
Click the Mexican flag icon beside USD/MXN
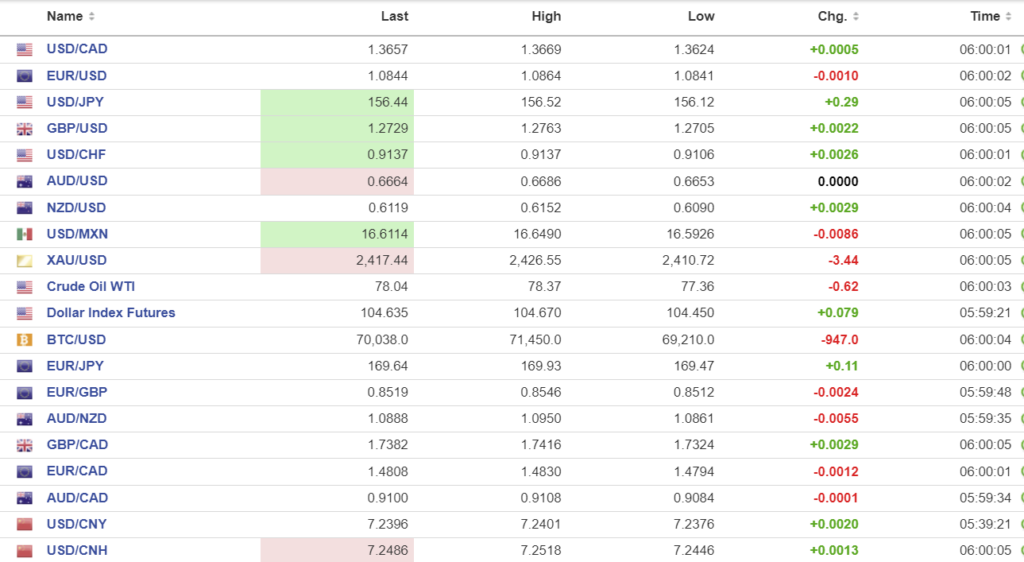pyautogui.click(x=25, y=234)
